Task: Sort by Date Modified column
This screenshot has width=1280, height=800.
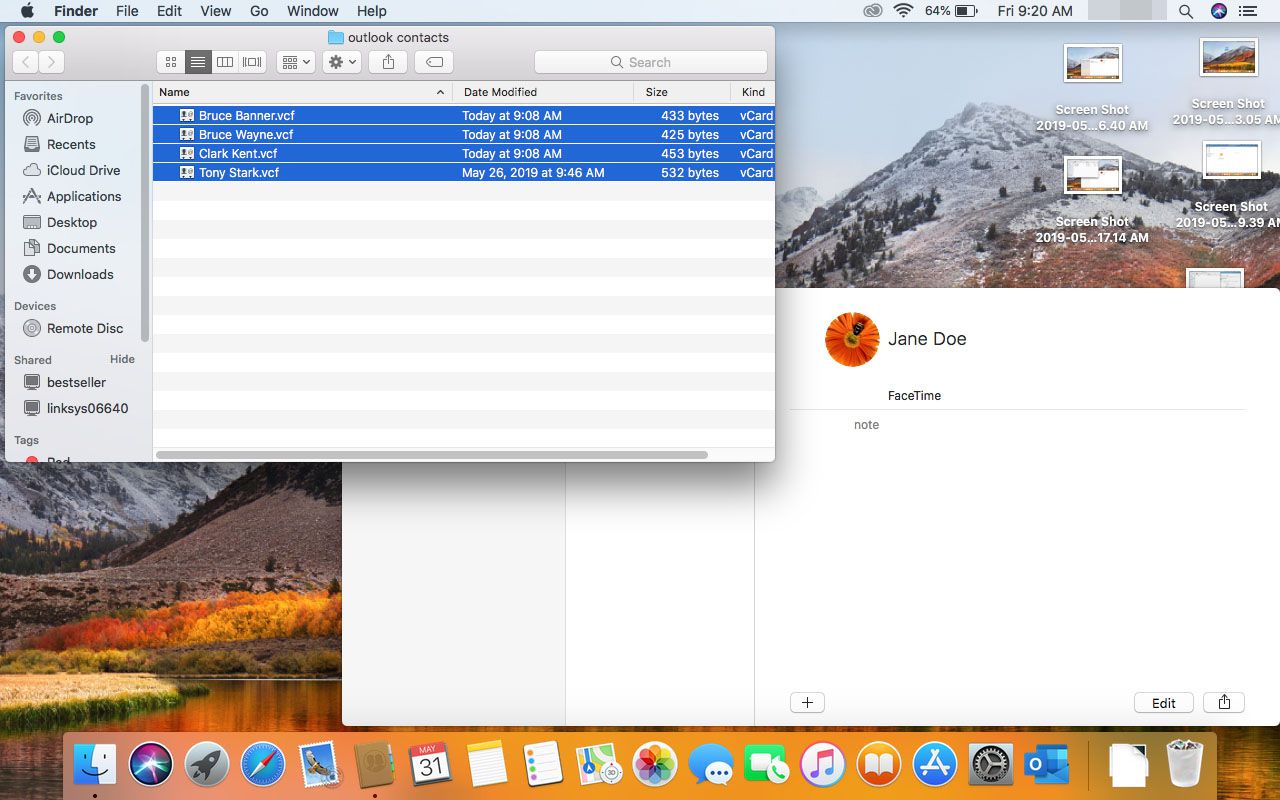Action: [x=543, y=92]
